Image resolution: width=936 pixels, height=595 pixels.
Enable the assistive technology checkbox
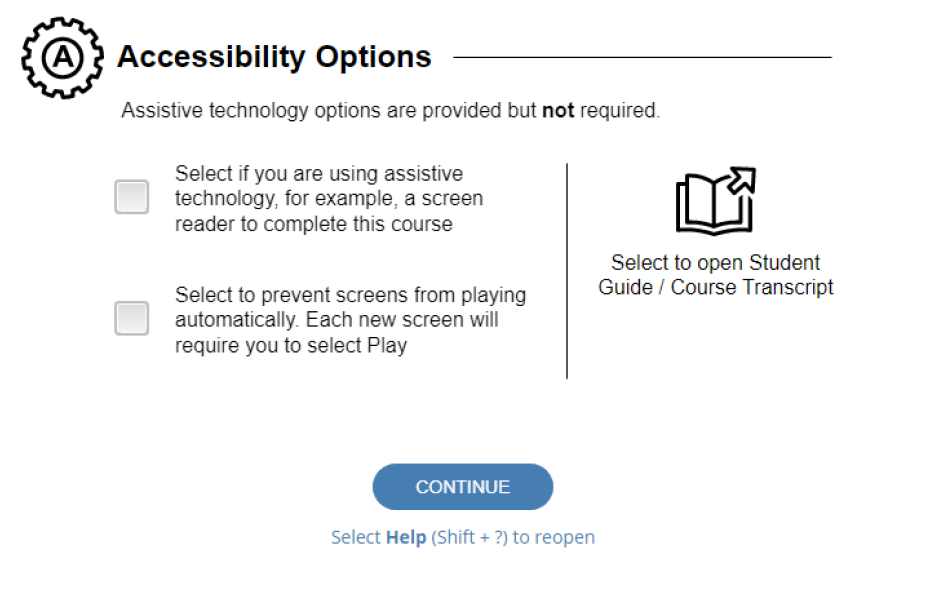pos(132,197)
